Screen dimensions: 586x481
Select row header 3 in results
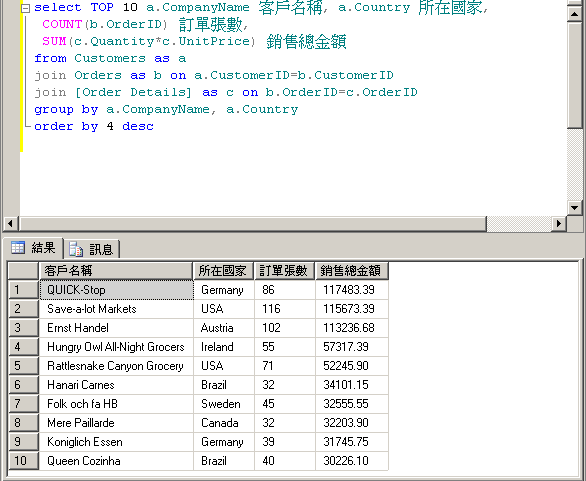click(23, 328)
